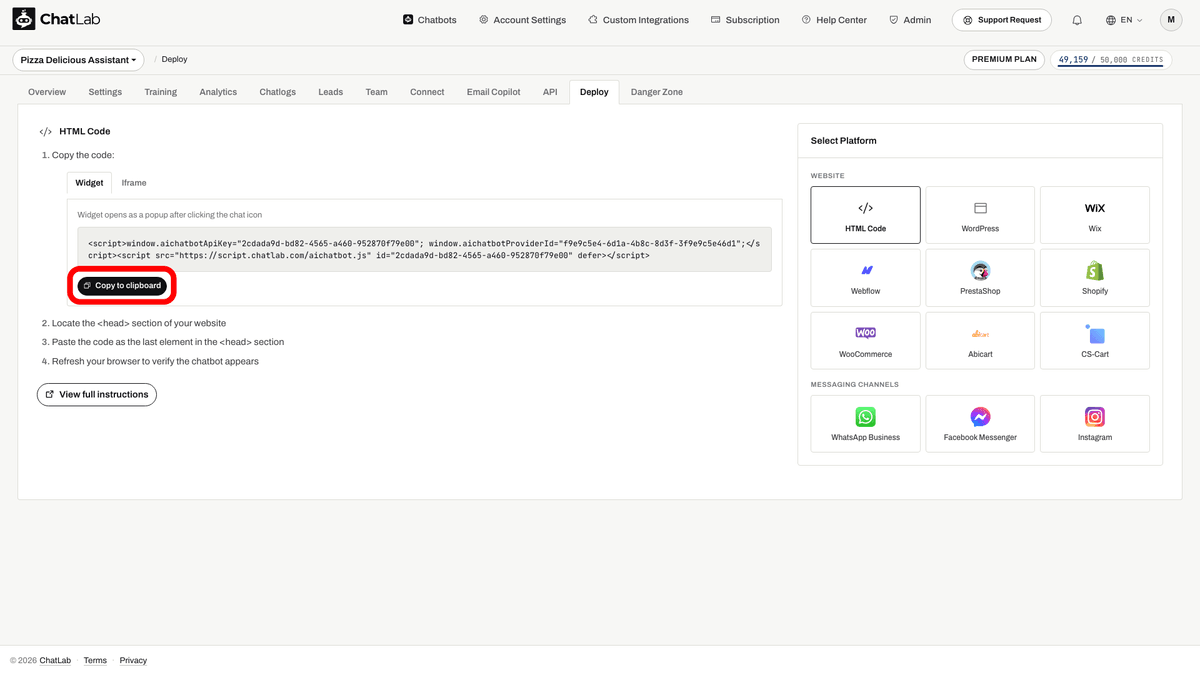
Task: Select the Webflow platform tile
Action: 865,278
